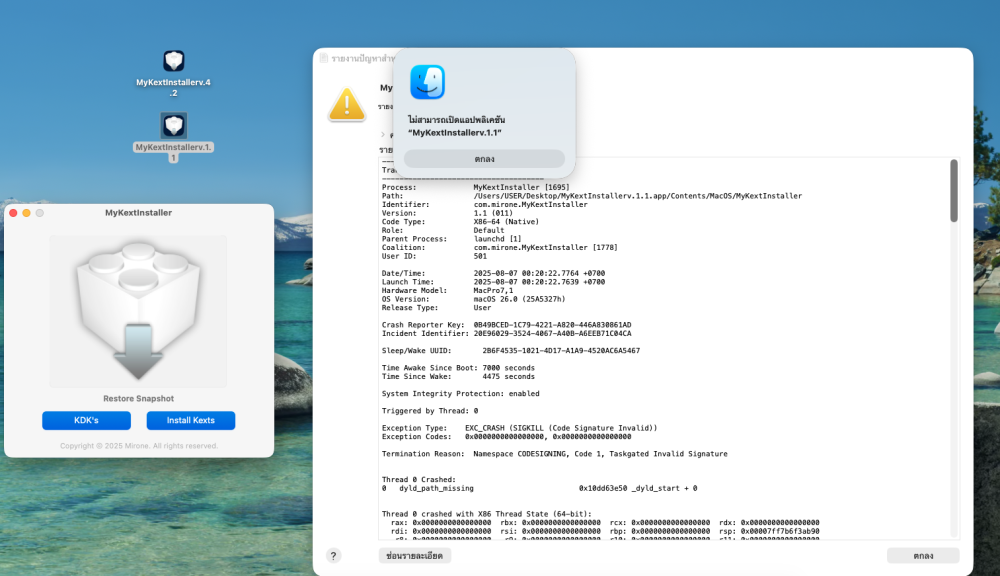Minimize the MyKextInstaller window

26,213
